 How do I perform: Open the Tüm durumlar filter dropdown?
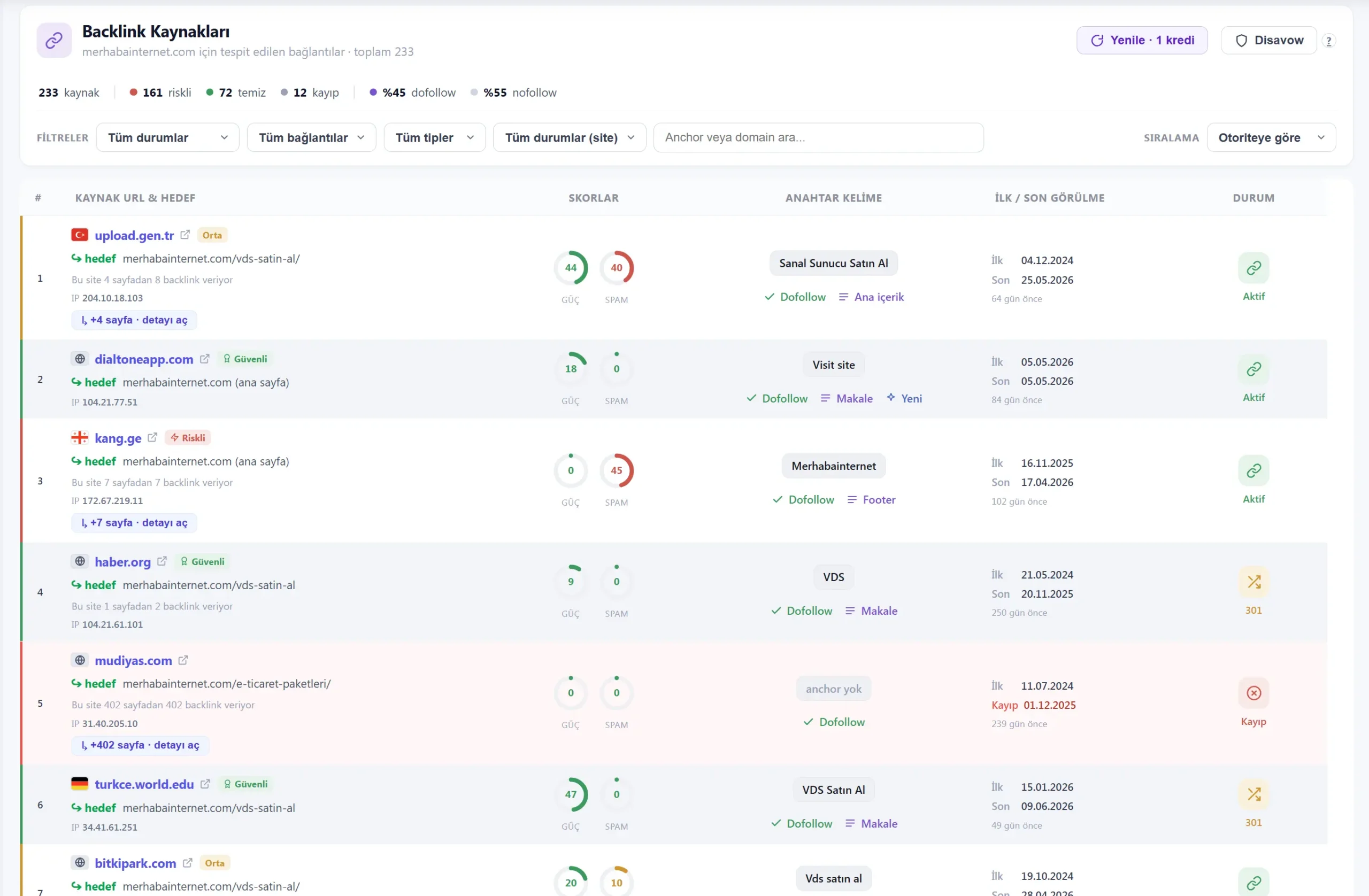tap(167, 137)
